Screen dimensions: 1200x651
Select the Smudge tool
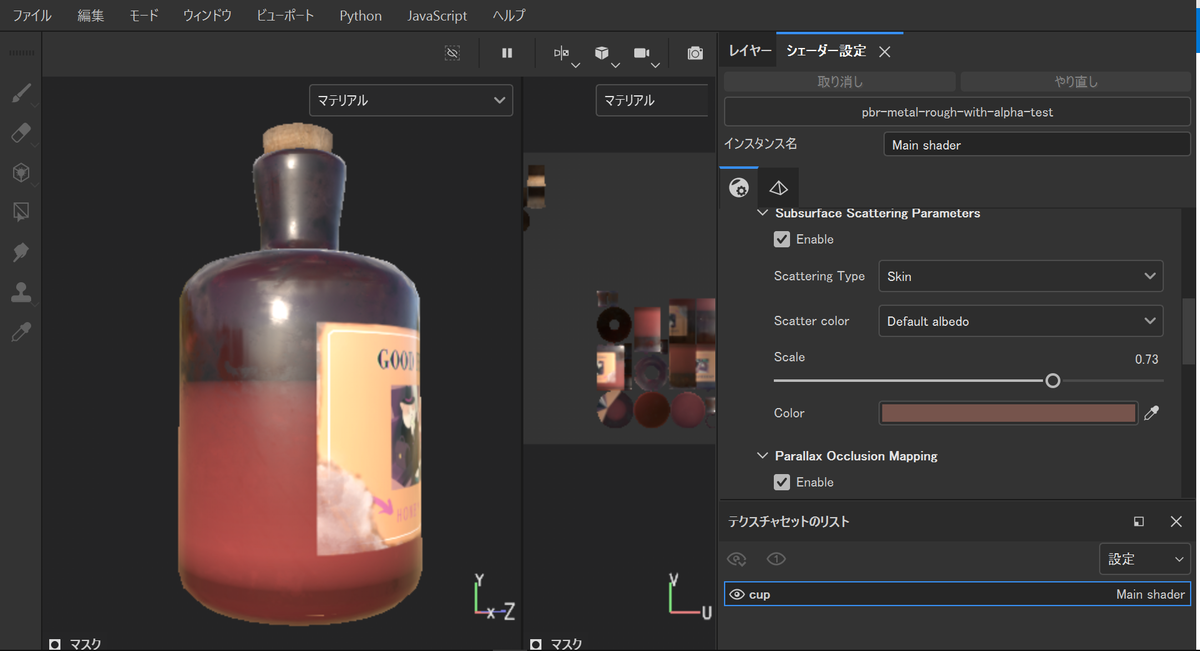21,252
